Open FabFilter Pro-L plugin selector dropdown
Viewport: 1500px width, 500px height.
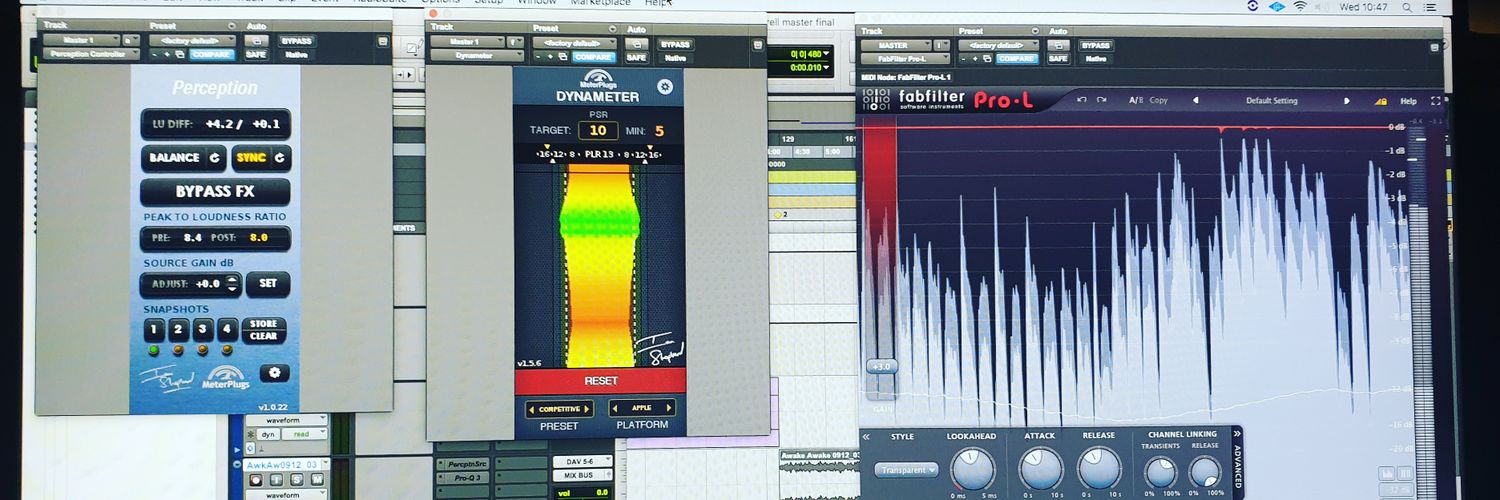point(905,59)
